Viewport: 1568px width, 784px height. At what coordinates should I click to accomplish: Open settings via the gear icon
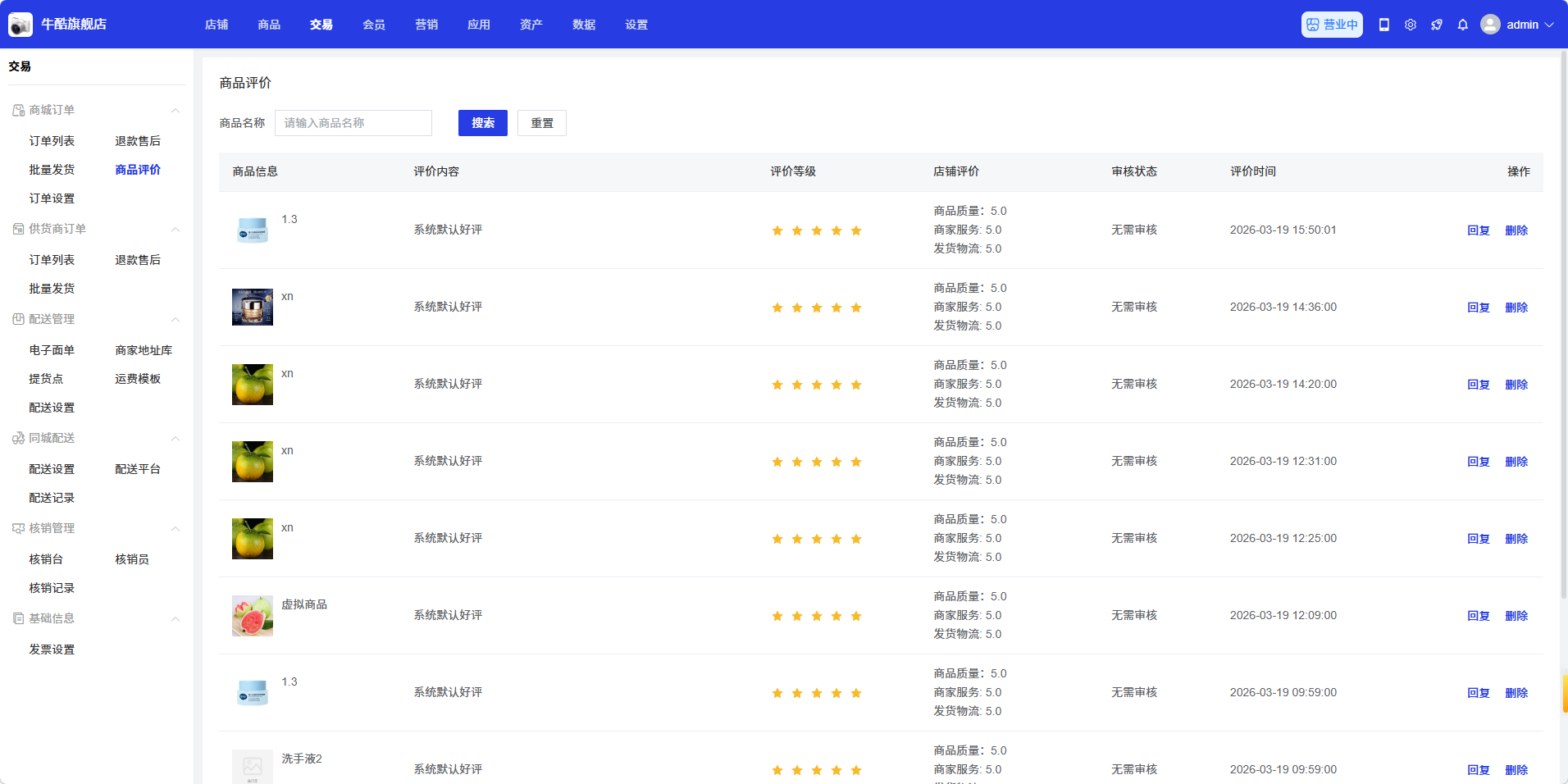1411,25
